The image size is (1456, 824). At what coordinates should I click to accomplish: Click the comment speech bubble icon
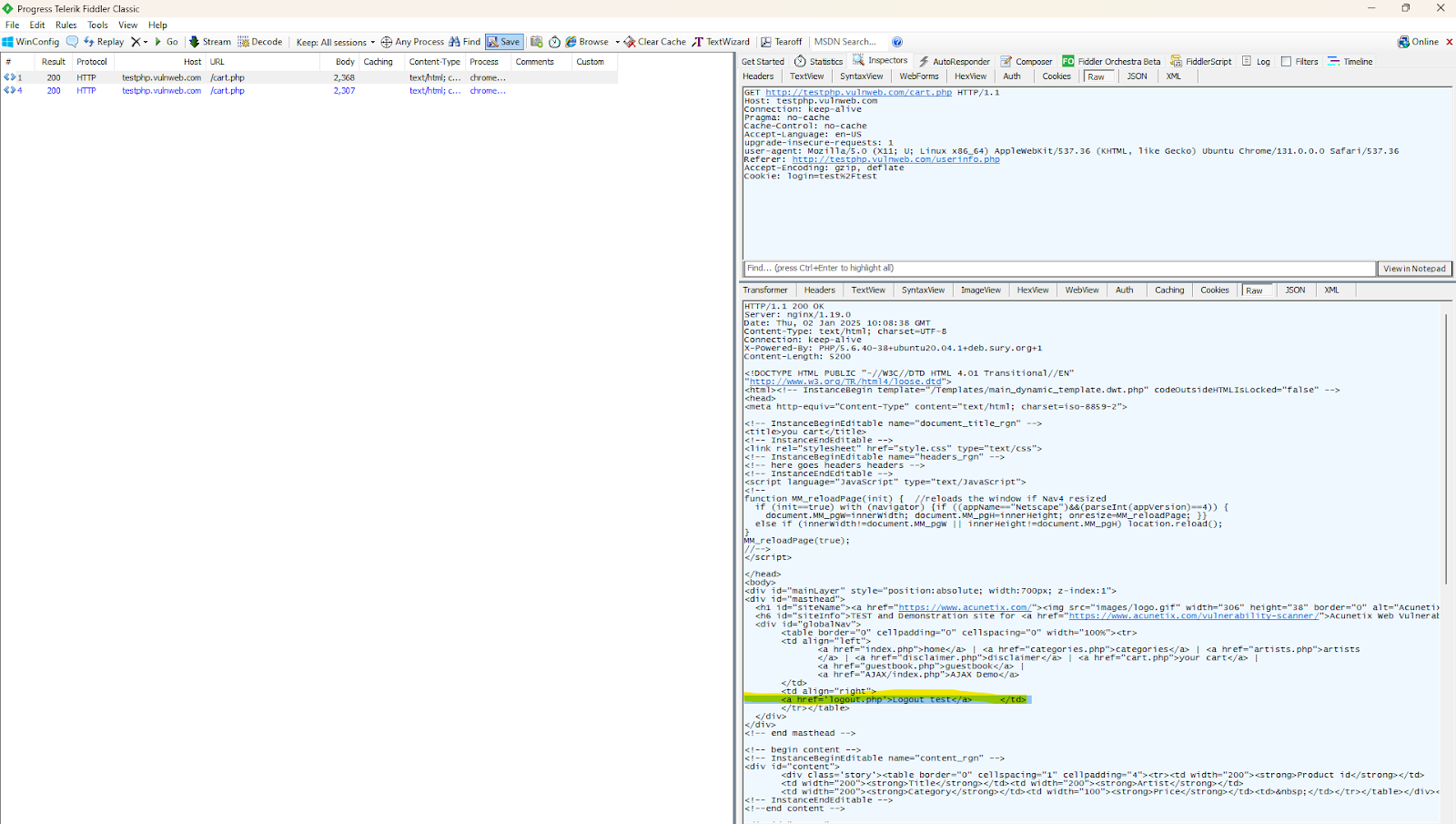72,42
